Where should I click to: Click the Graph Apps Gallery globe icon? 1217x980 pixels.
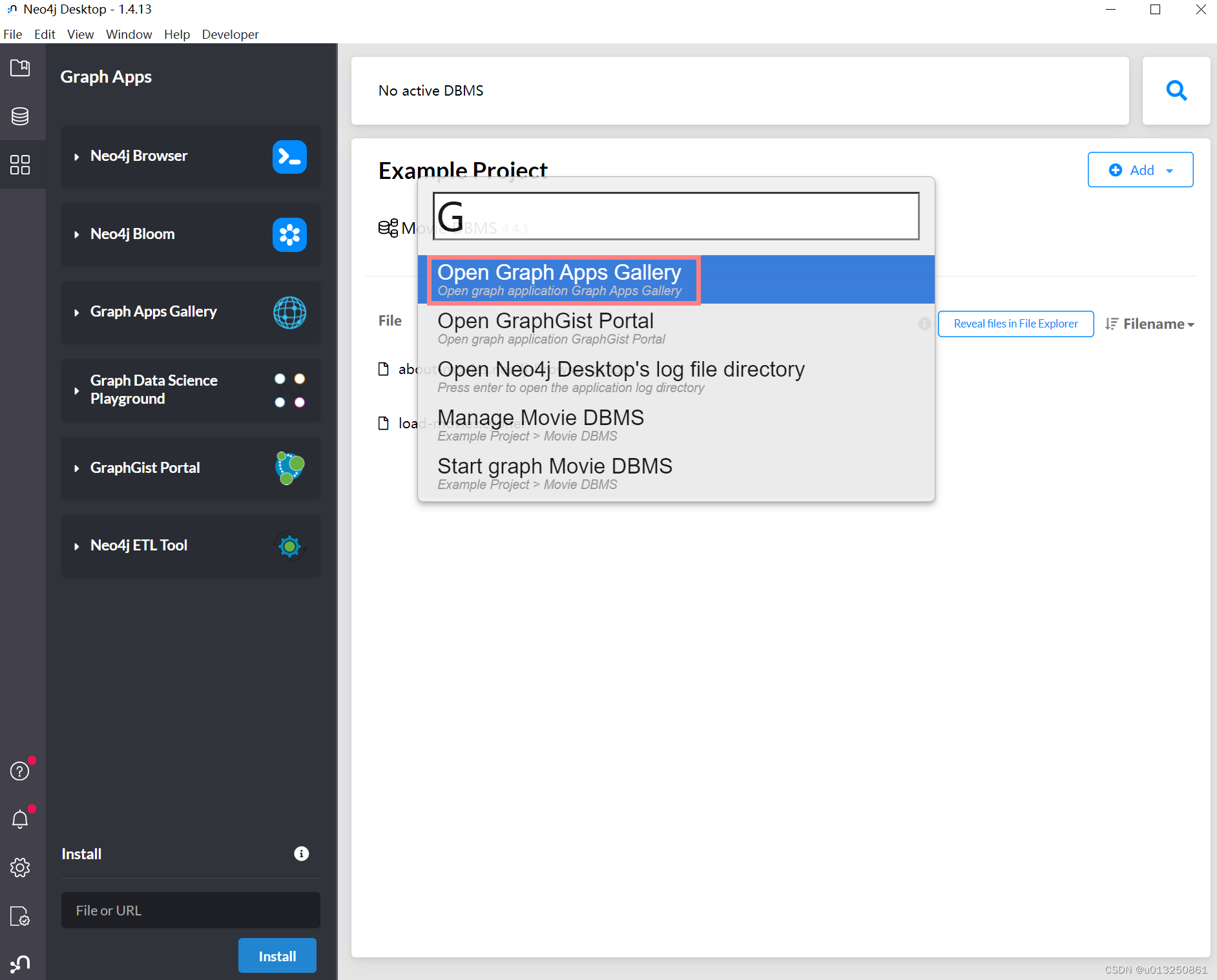tap(289, 313)
